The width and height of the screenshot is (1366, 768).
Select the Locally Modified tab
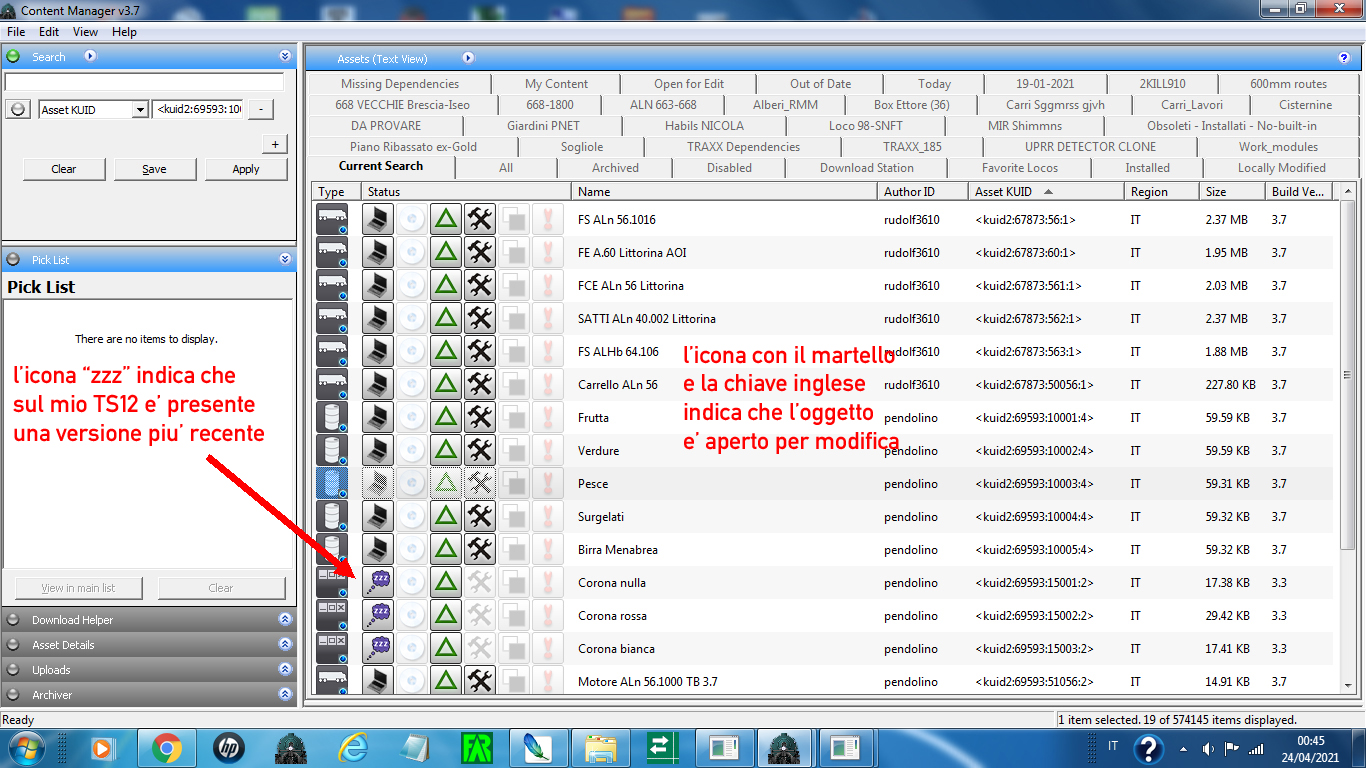(1281, 168)
